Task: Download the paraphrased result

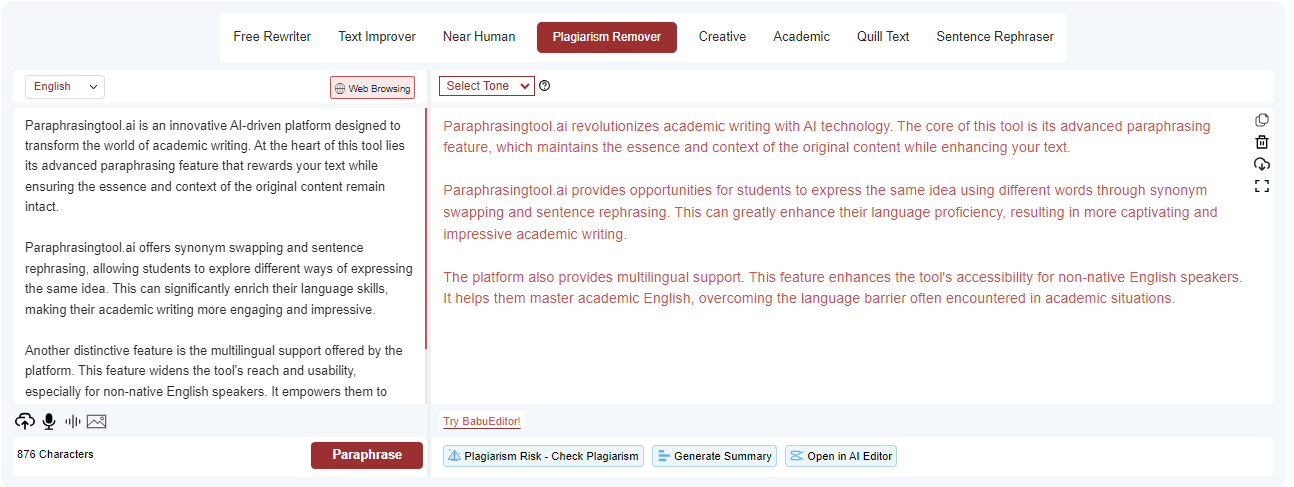Action: tap(1262, 164)
